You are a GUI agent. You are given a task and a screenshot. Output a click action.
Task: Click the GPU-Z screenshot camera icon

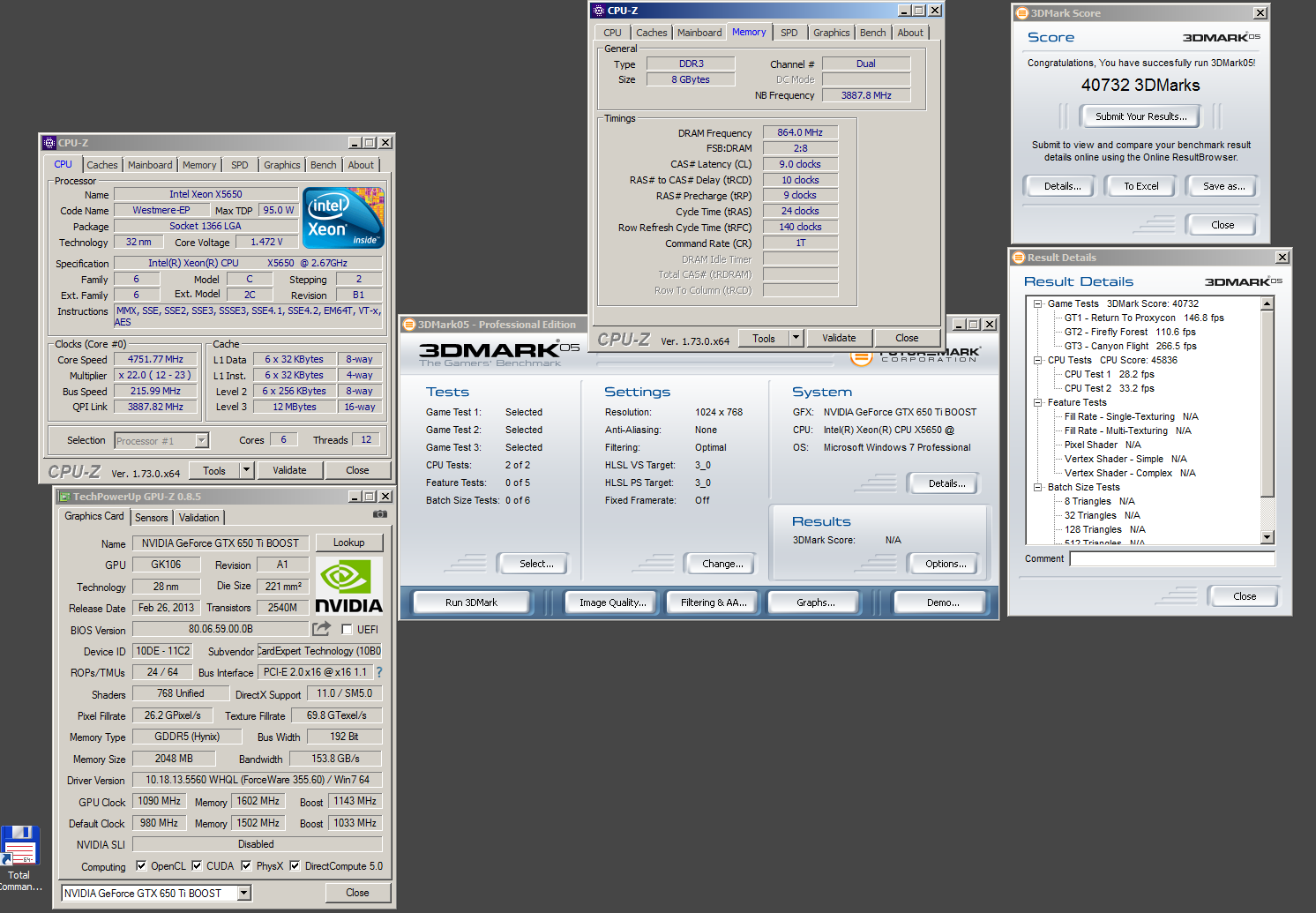[379, 513]
